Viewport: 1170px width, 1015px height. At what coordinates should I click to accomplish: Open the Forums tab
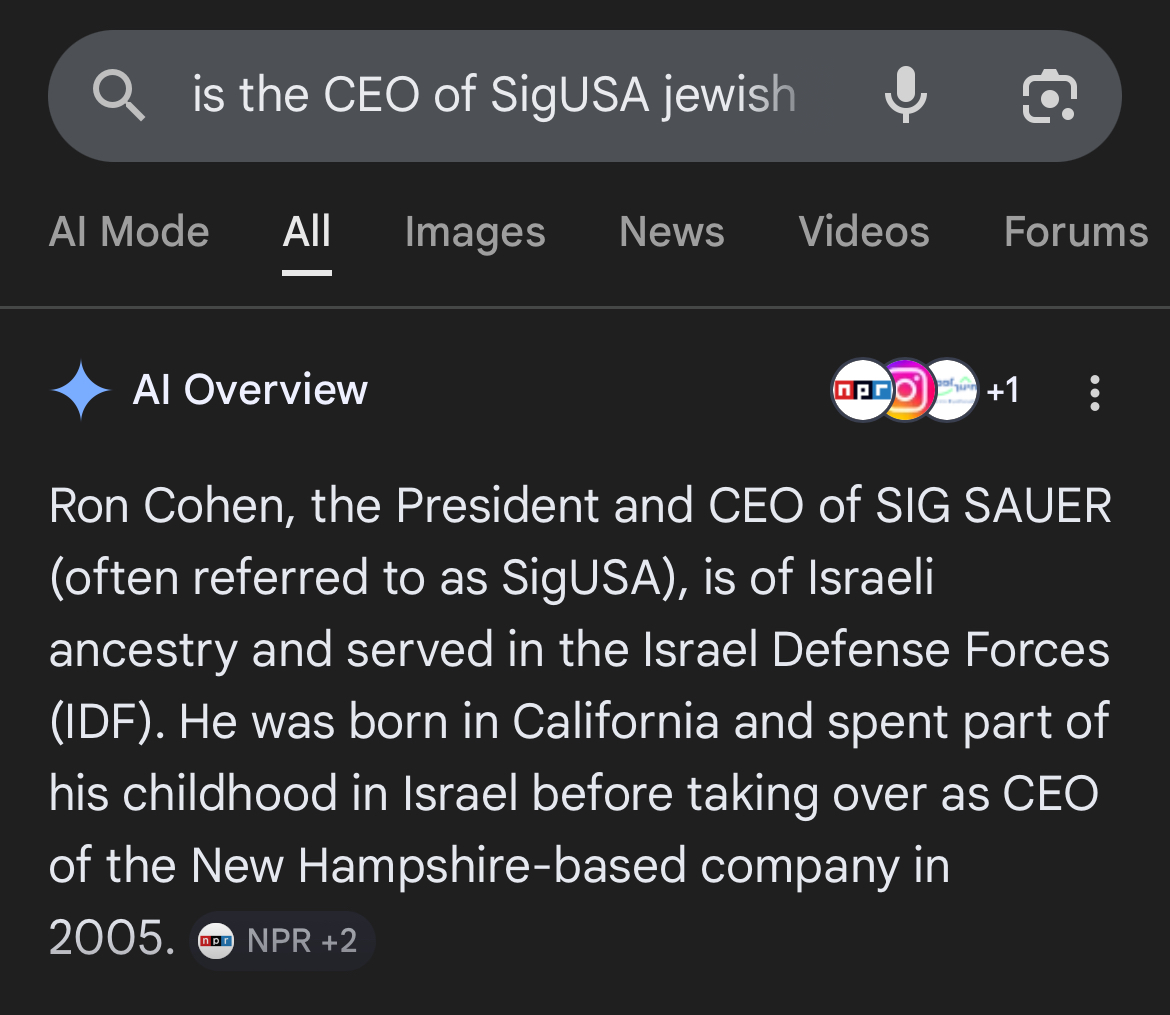[1075, 232]
